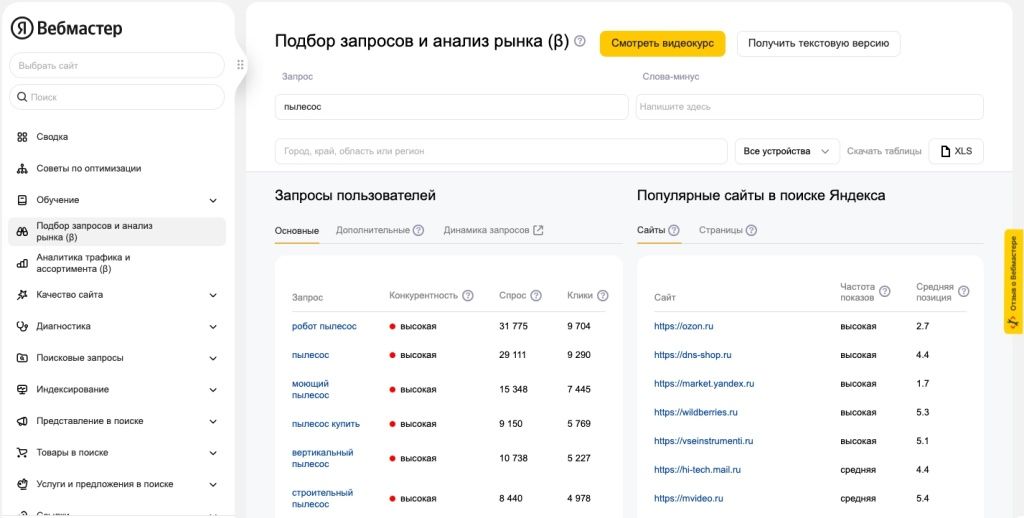Click the Слова-минус input field
Viewport: 1024px width, 518px height.
pyautogui.click(x=810, y=107)
